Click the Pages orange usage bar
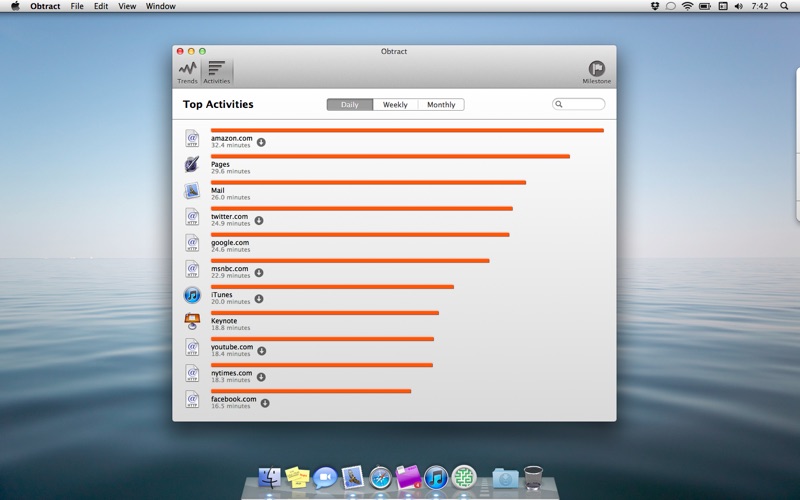The image size is (800, 500). pyautogui.click(x=390, y=157)
